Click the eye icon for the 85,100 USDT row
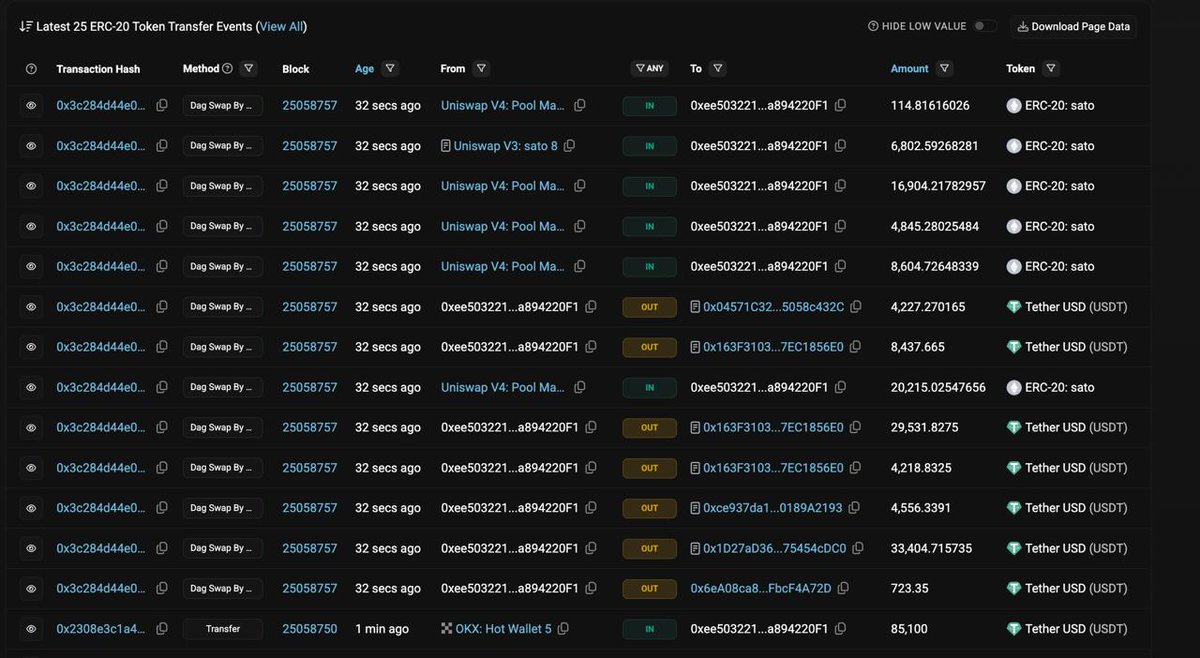 tap(31, 629)
